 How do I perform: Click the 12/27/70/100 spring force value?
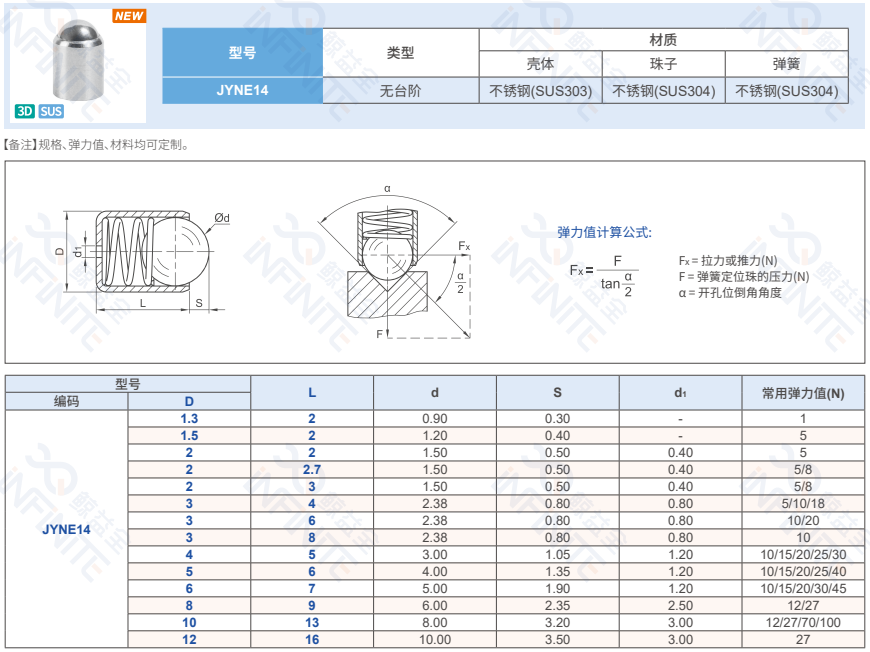point(802,623)
